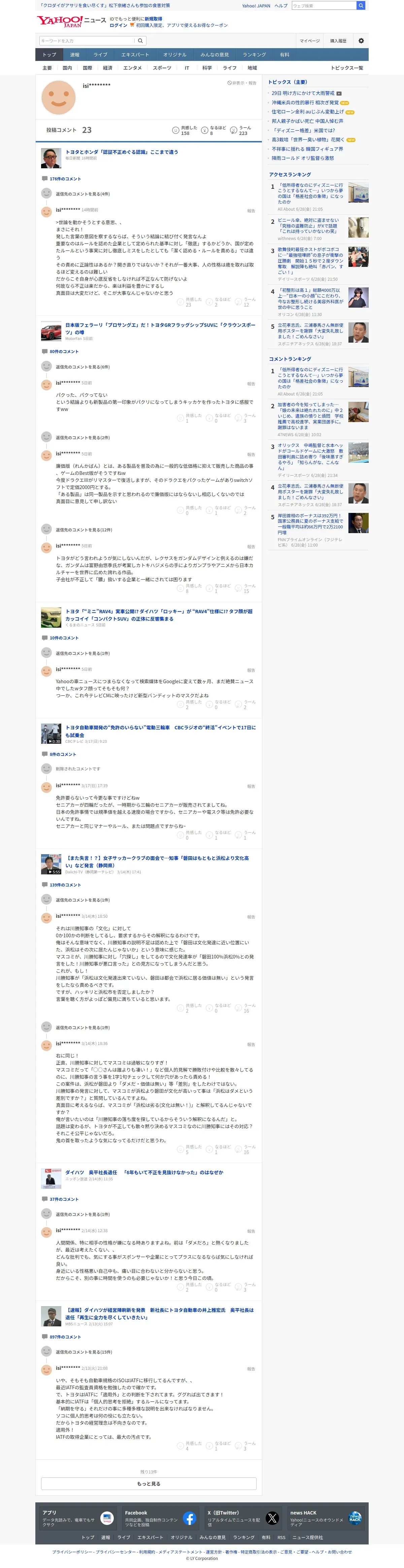Open the エキスパート tab
This screenshot has width=404, height=1568.
coord(135,55)
